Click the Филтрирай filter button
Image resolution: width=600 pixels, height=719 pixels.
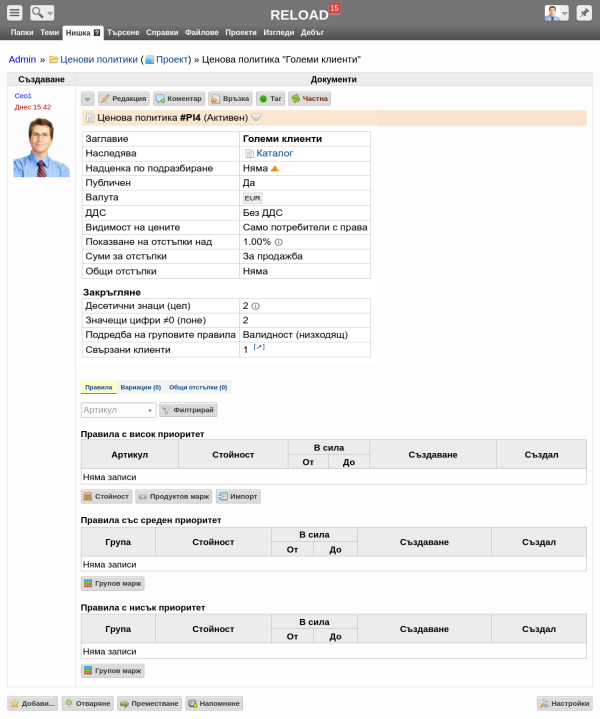[188, 410]
